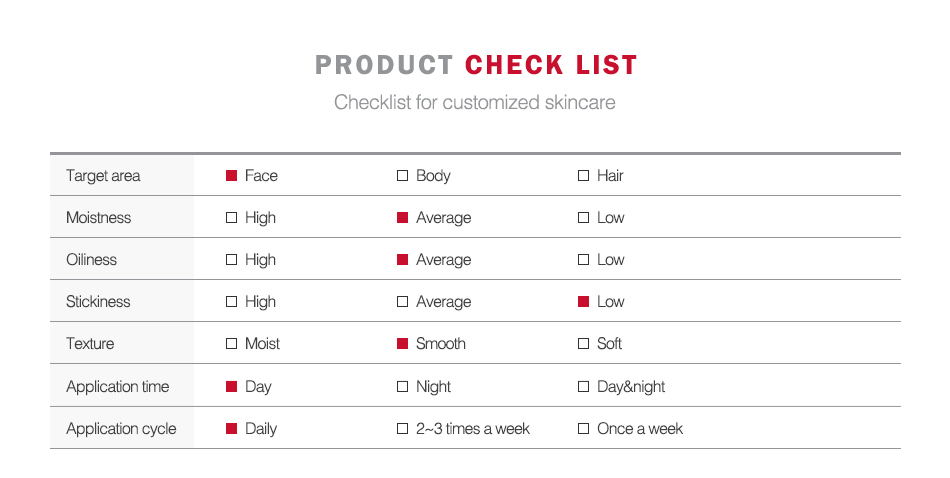
Task: Select High for Oiliness
Action: pos(232,260)
